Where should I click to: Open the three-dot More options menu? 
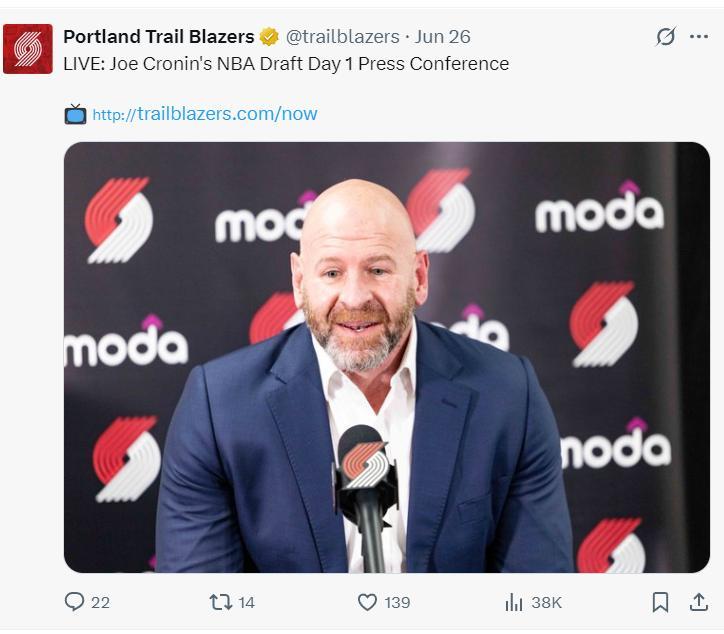tap(699, 37)
